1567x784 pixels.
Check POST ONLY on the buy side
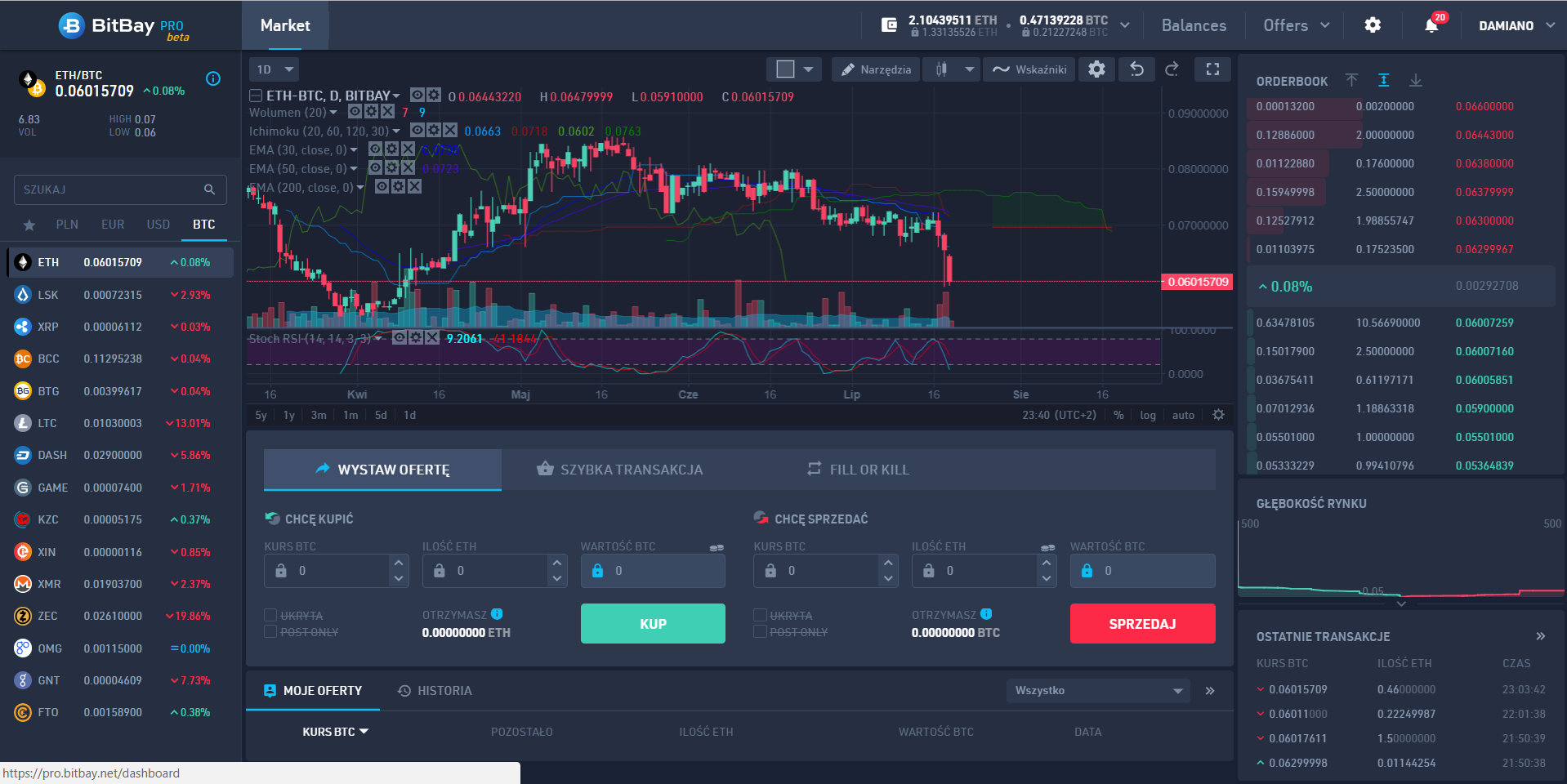pos(270,631)
